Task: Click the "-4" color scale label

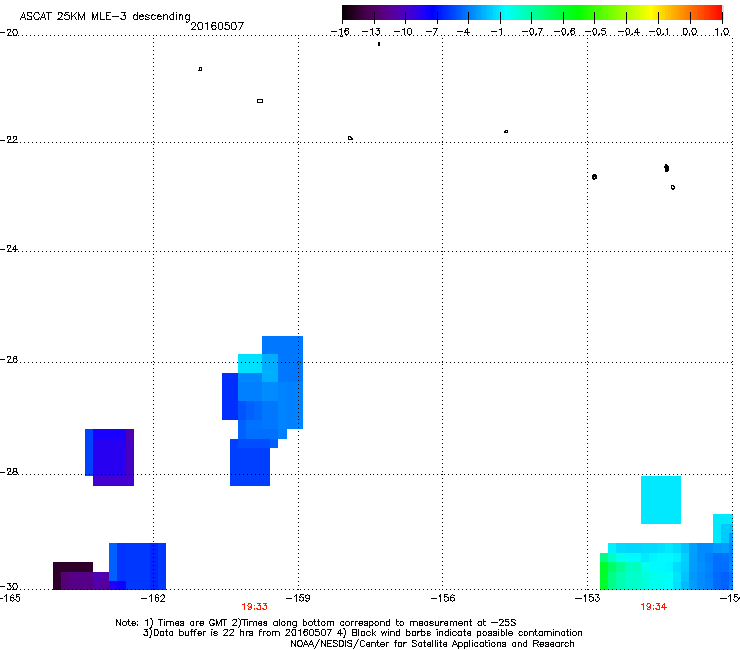Action: pos(463,32)
